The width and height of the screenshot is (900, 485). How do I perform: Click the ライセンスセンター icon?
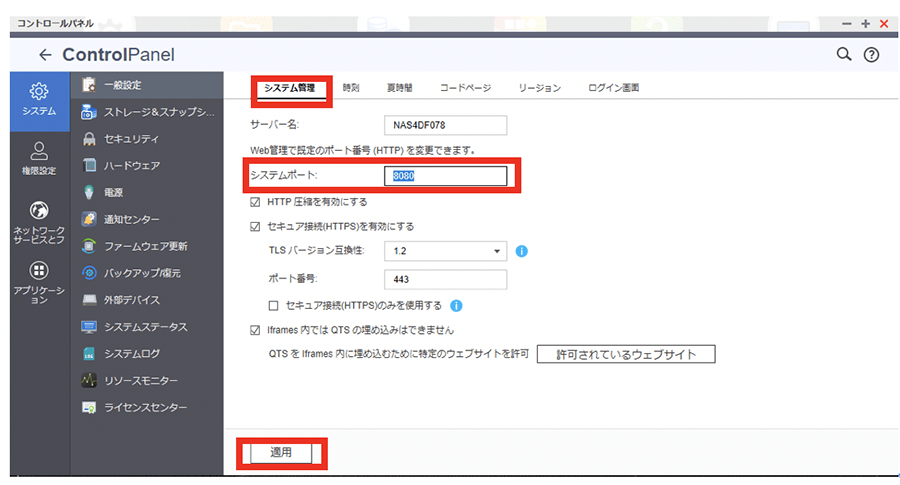88,407
